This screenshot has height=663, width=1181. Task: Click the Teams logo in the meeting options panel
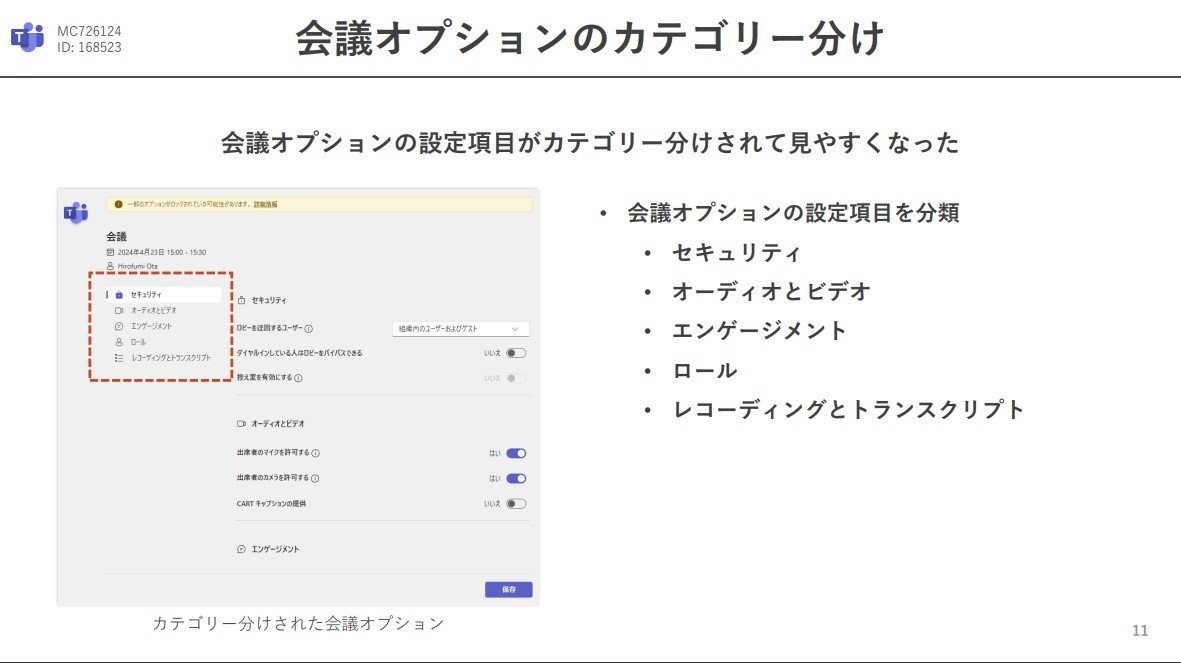click(76, 212)
